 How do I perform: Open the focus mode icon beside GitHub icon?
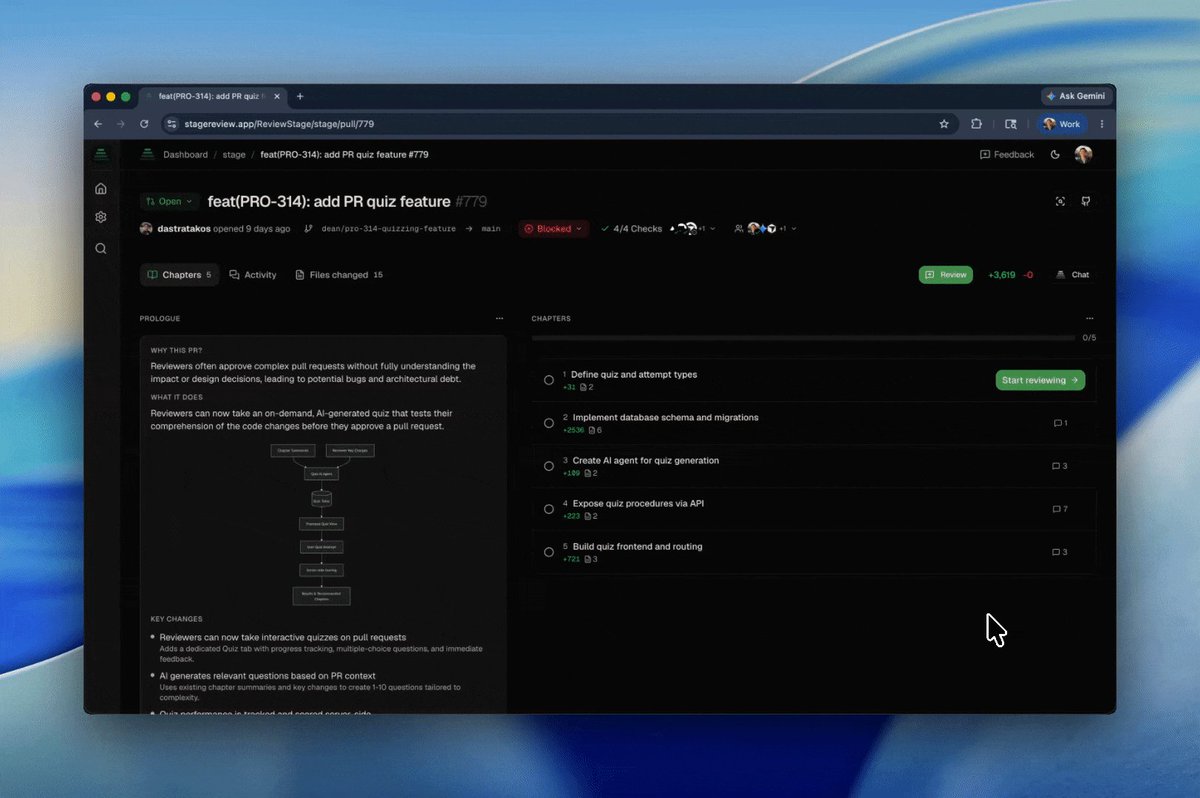[x=1060, y=201]
